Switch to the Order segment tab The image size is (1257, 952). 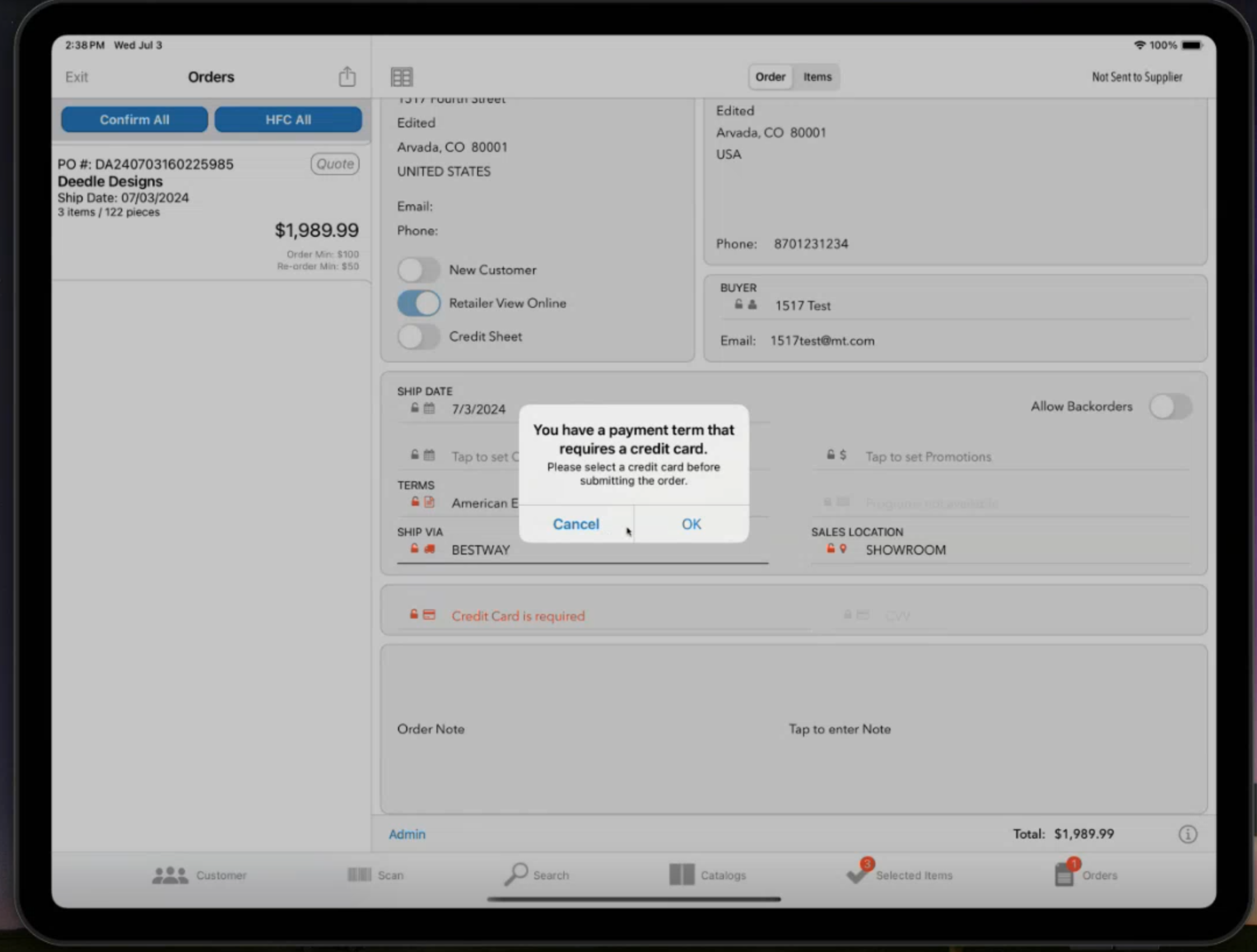pyautogui.click(x=770, y=77)
